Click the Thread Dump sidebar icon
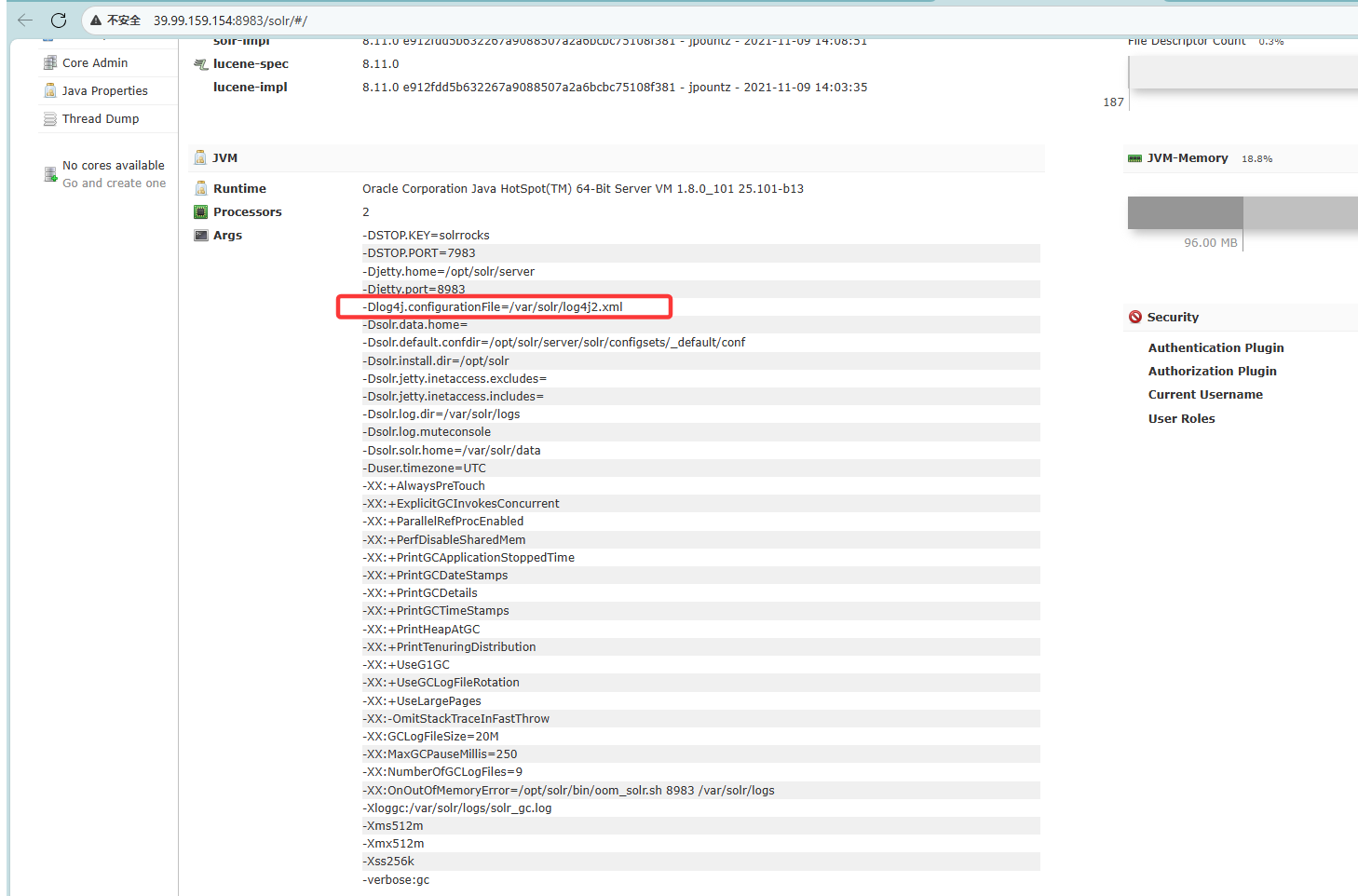 point(50,119)
